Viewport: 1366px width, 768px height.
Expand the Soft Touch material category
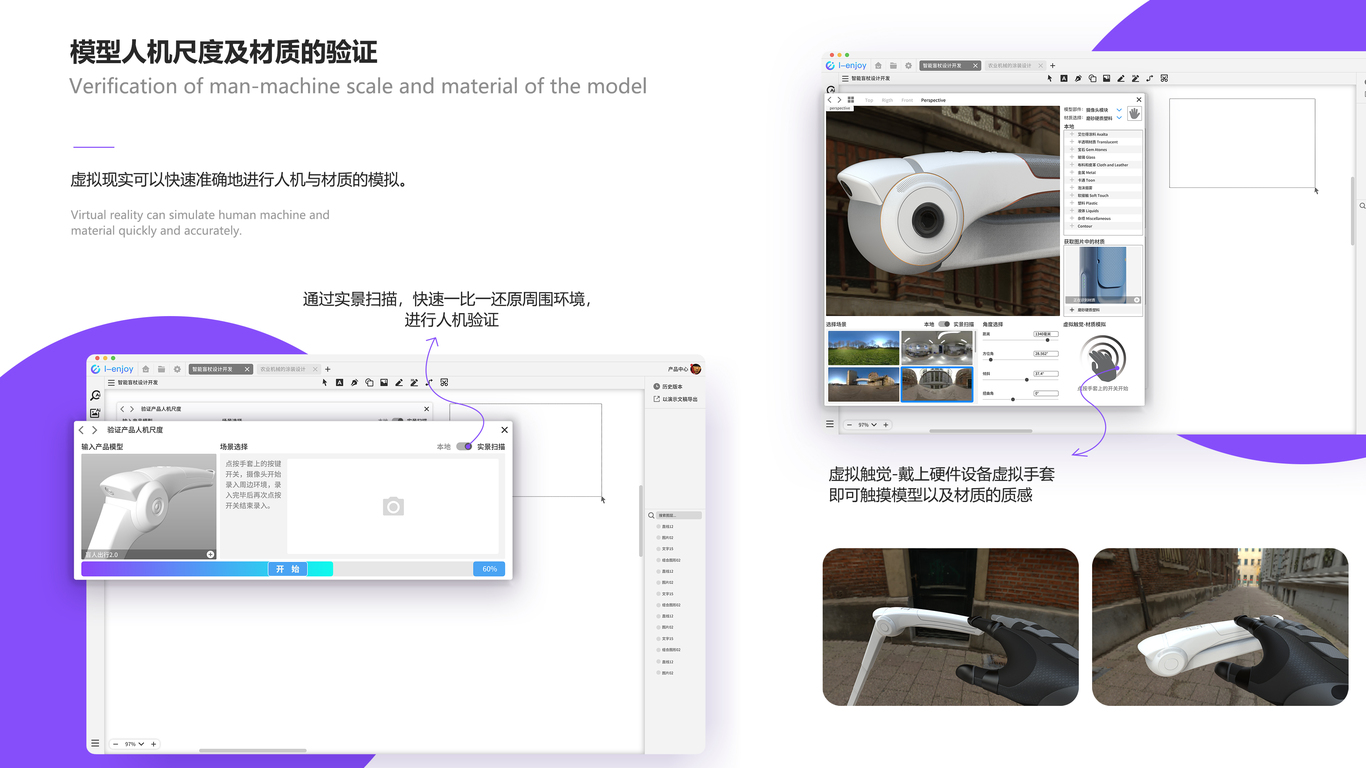pyautogui.click(x=1072, y=195)
